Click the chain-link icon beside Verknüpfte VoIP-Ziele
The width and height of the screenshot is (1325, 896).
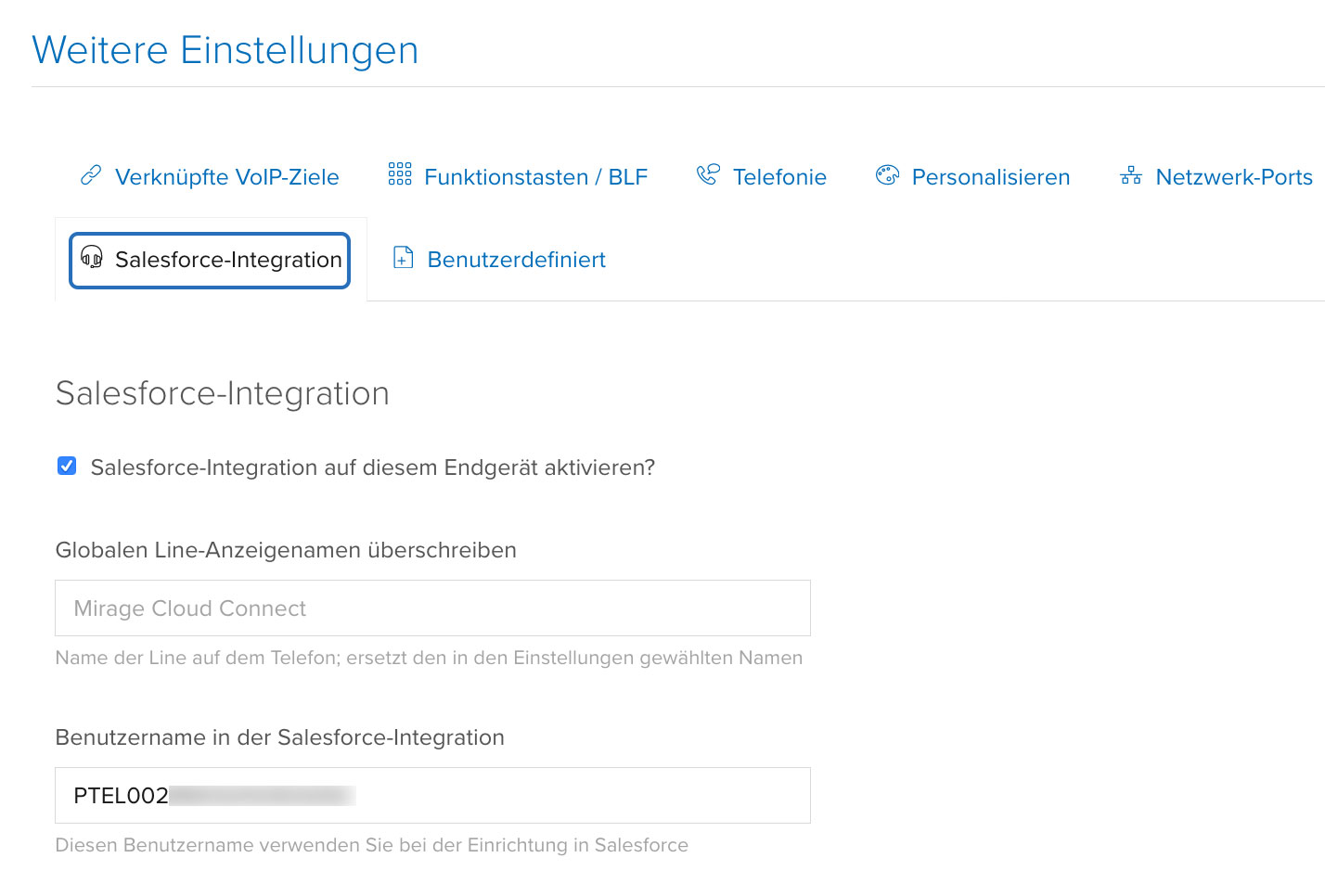pyautogui.click(x=91, y=175)
